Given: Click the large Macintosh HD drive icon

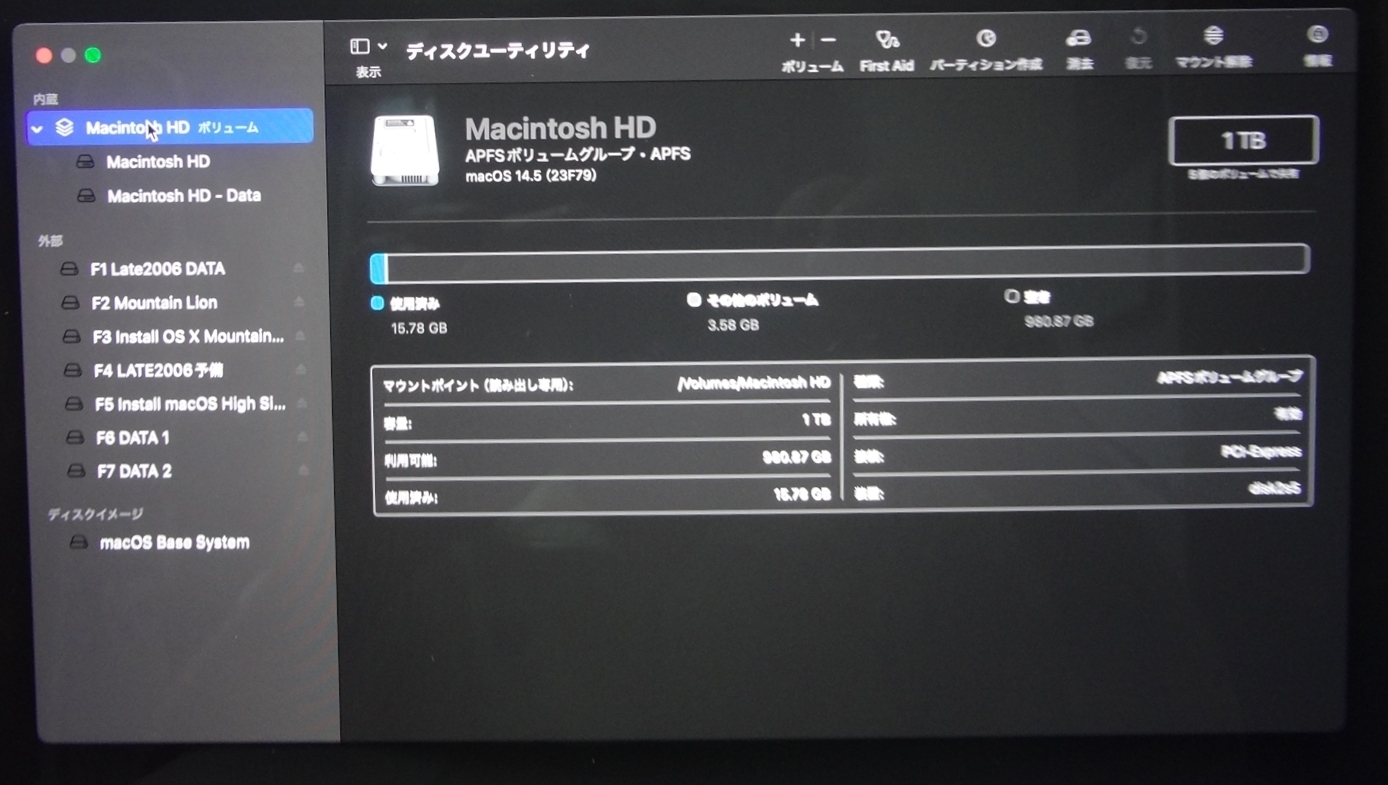Looking at the screenshot, I should (x=405, y=150).
